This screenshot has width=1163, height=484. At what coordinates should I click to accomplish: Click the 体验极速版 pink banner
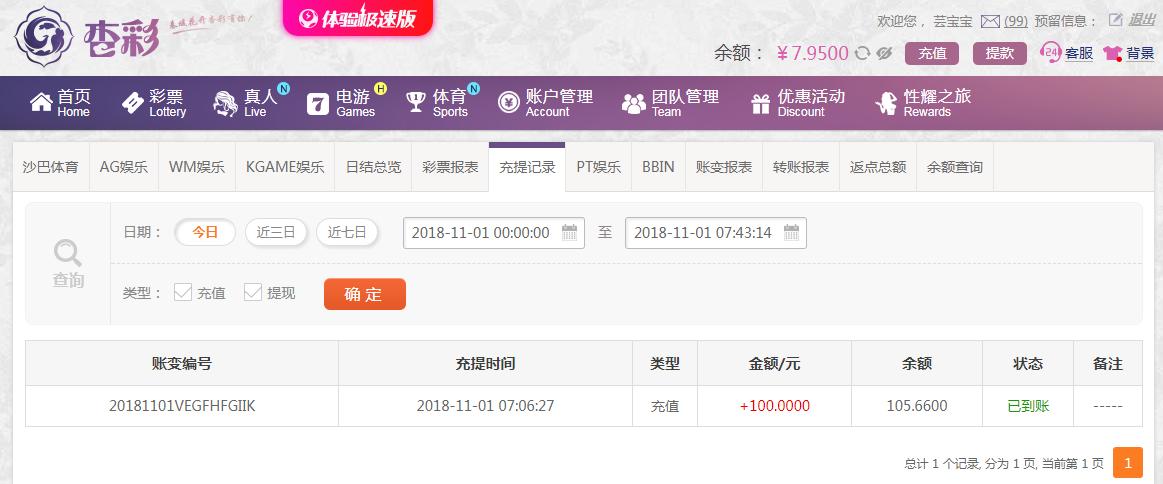click(358, 18)
